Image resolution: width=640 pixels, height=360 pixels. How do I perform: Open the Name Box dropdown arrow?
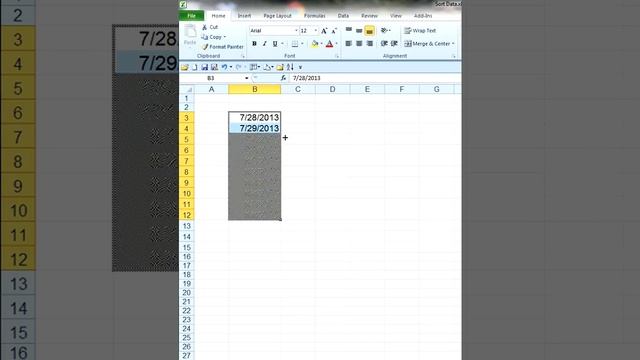tap(247, 78)
